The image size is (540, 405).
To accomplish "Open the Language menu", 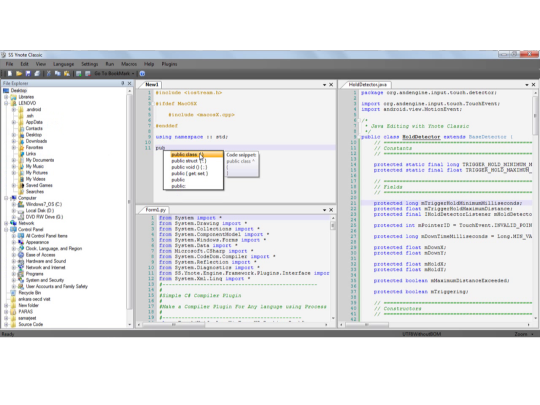I will pyautogui.click(x=63, y=64).
